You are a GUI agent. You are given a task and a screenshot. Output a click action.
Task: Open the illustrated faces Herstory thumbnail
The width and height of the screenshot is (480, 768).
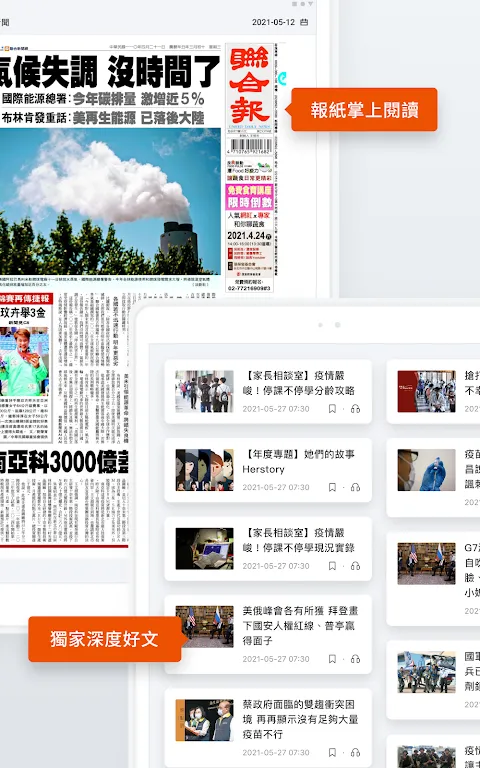click(204, 470)
